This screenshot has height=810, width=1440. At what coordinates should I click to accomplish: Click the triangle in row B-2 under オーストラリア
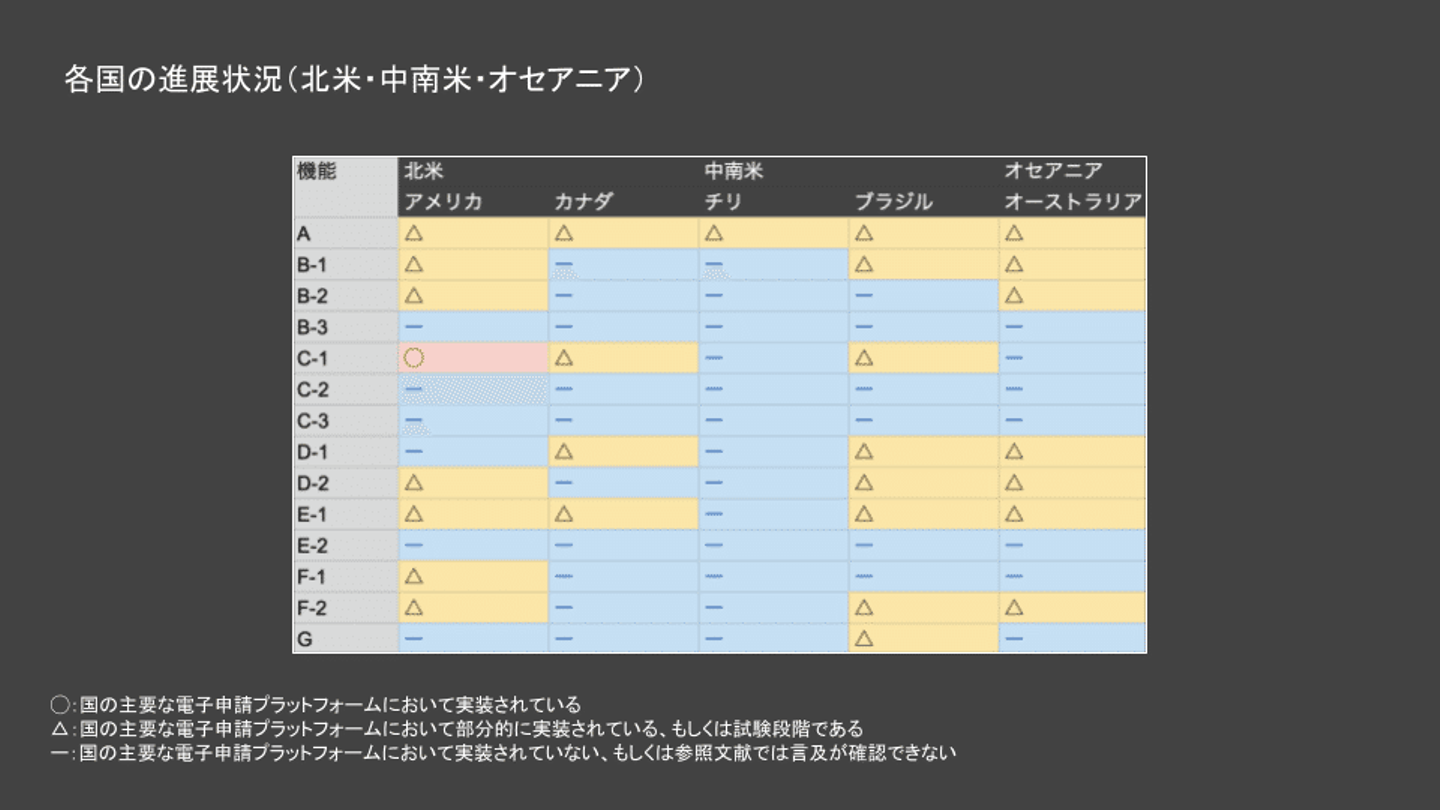coord(1014,296)
